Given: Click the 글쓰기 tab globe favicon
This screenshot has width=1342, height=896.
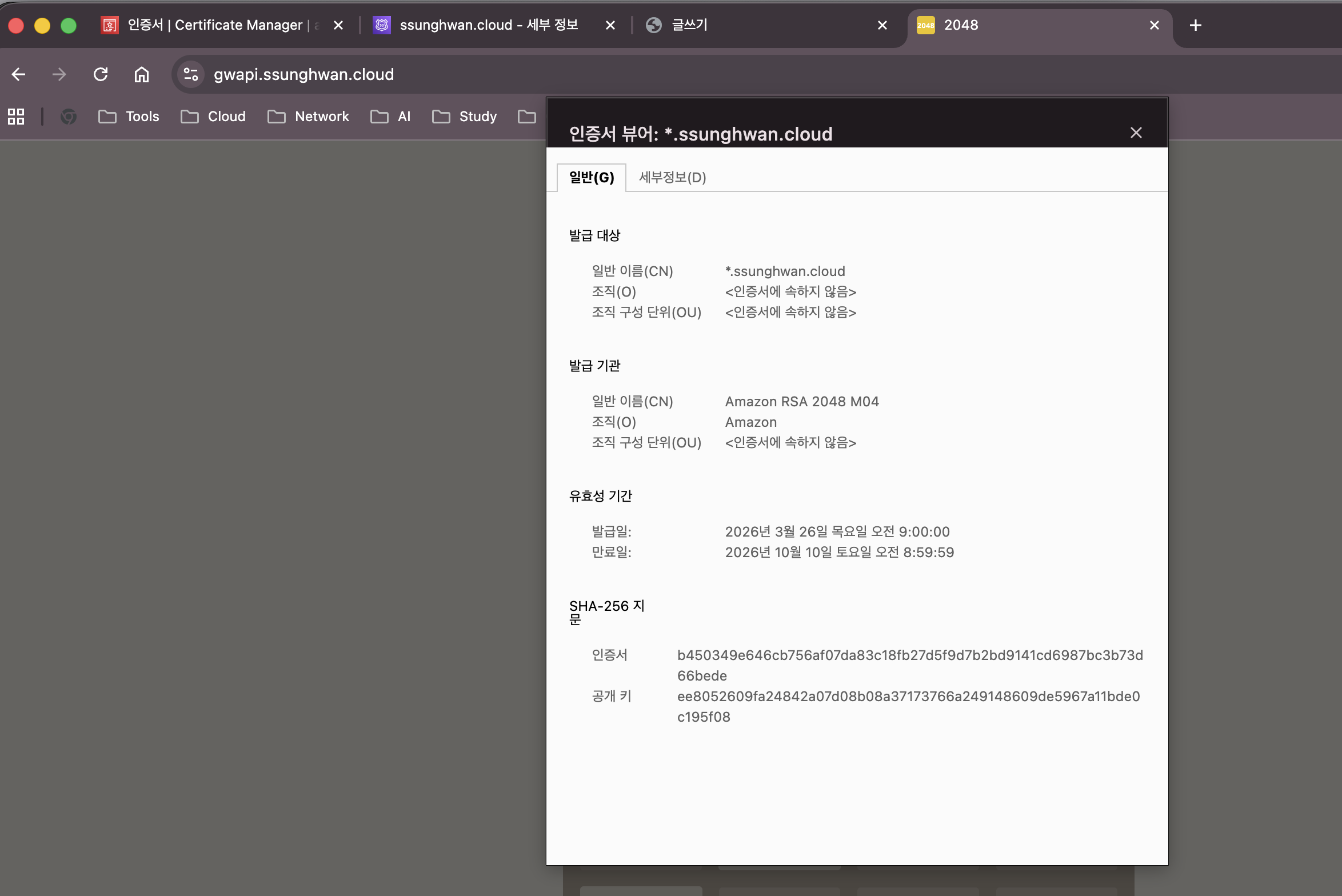Looking at the screenshot, I should (654, 25).
